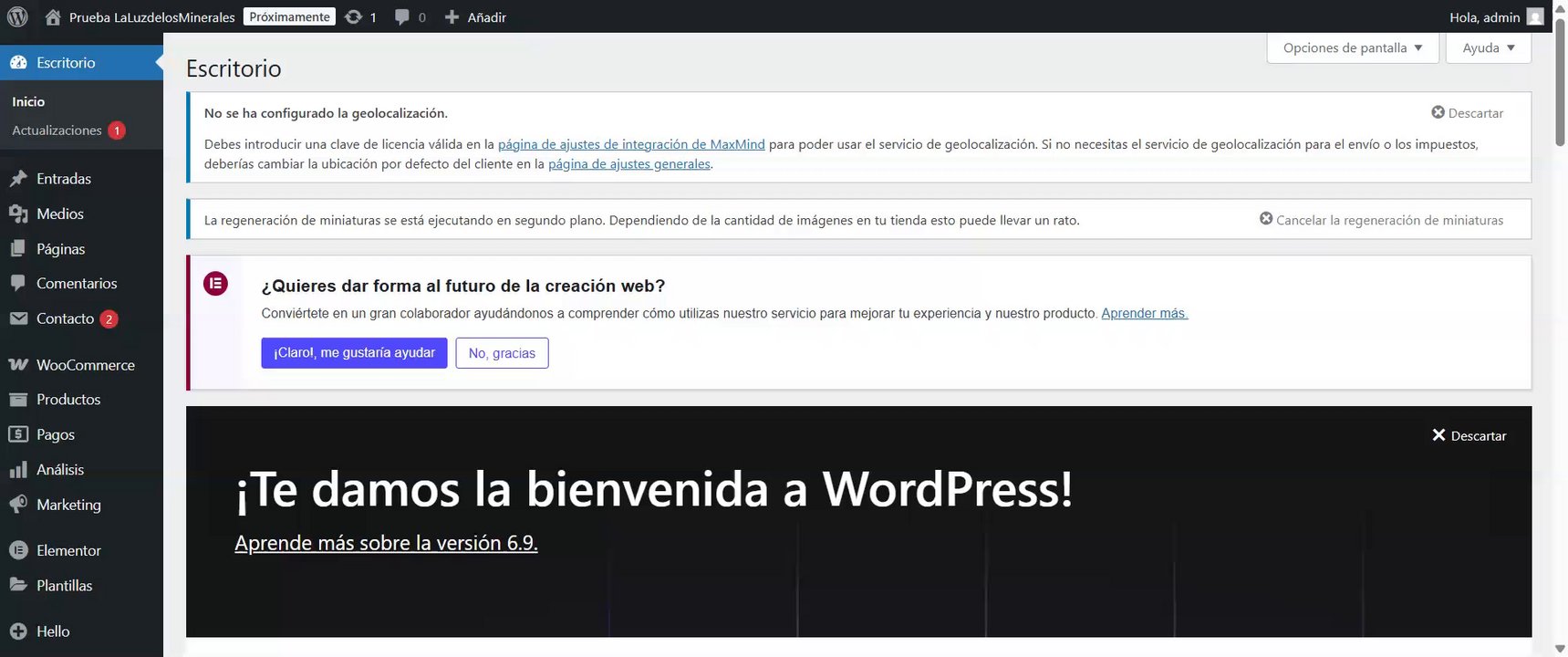The width and height of the screenshot is (1568, 657).
Task: Open Aprender más link
Action: coord(1144,313)
